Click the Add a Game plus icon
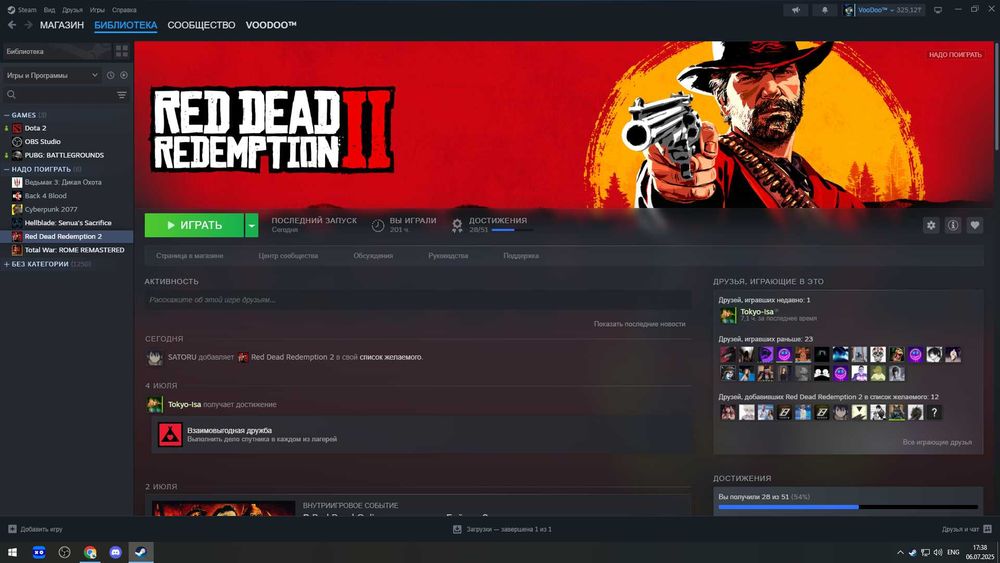1000x563 pixels. point(11,529)
